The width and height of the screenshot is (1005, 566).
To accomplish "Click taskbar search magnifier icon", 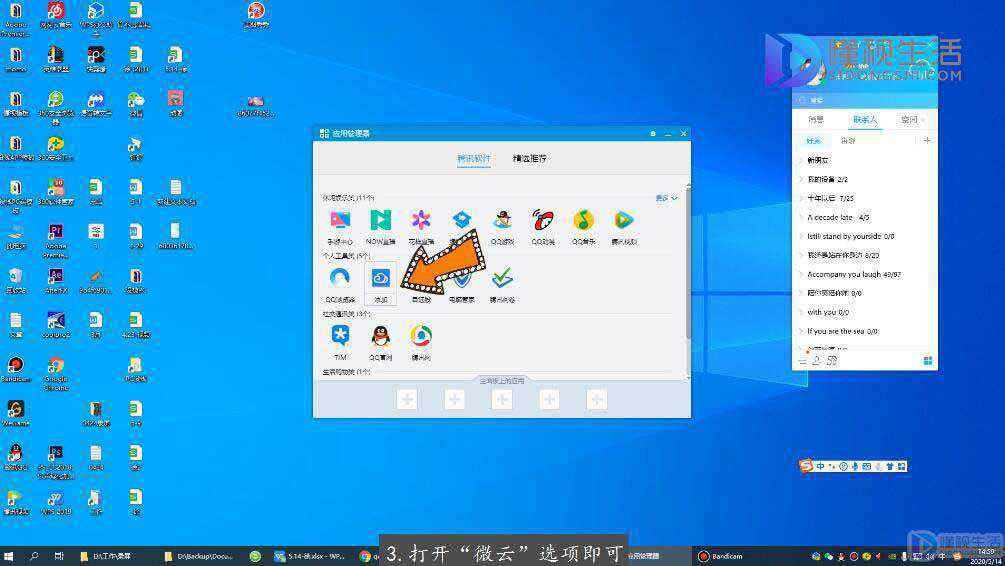I will coord(34,556).
